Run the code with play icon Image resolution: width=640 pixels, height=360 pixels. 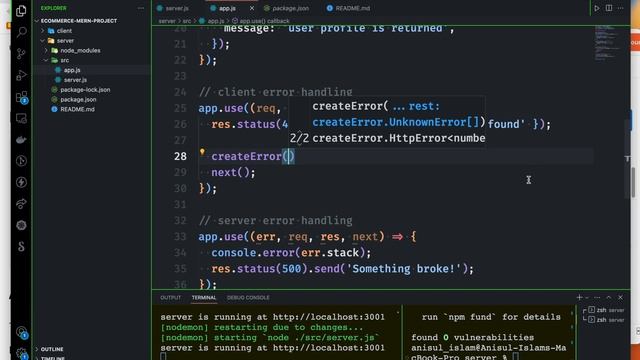tap(597, 8)
